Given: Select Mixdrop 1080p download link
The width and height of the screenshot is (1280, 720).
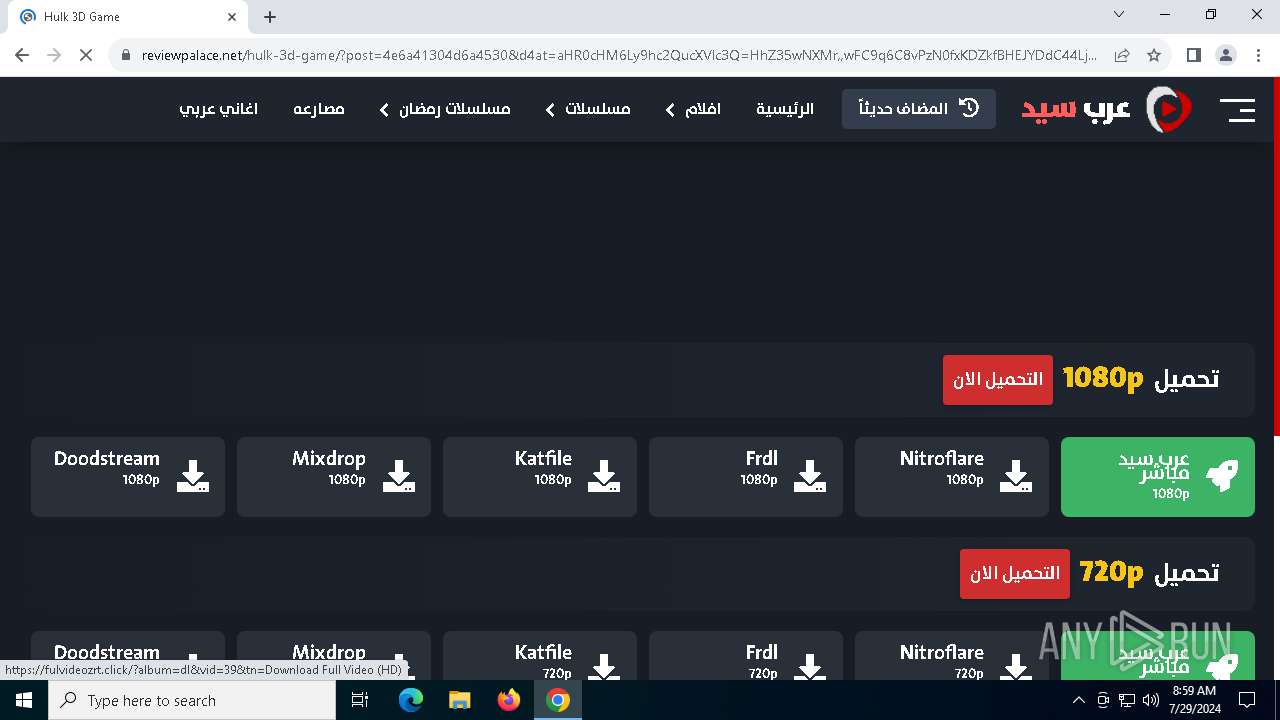Looking at the screenshot, I should (x=334, y=477).
